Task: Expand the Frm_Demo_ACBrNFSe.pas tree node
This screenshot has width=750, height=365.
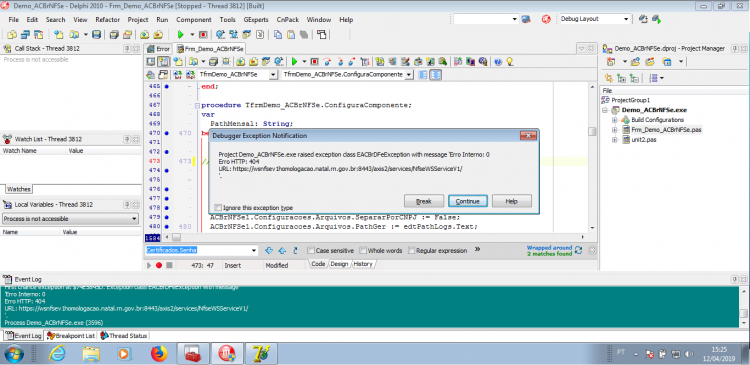Action: (x=615, y=130)
